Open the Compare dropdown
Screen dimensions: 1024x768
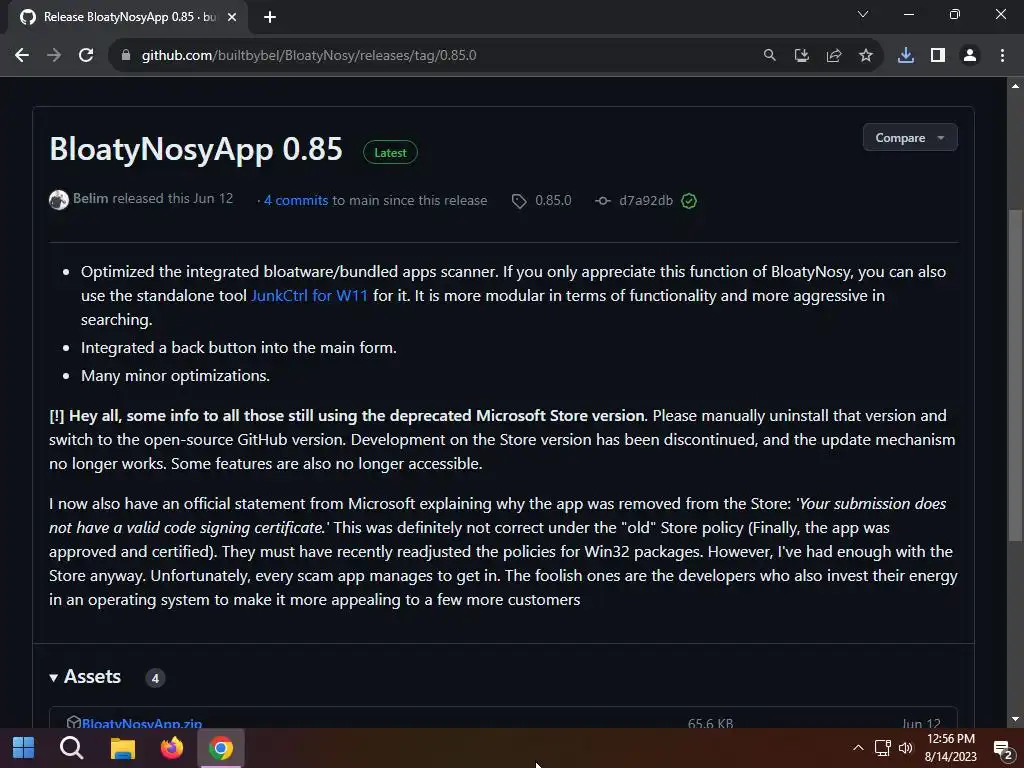[x=910, y=138]
